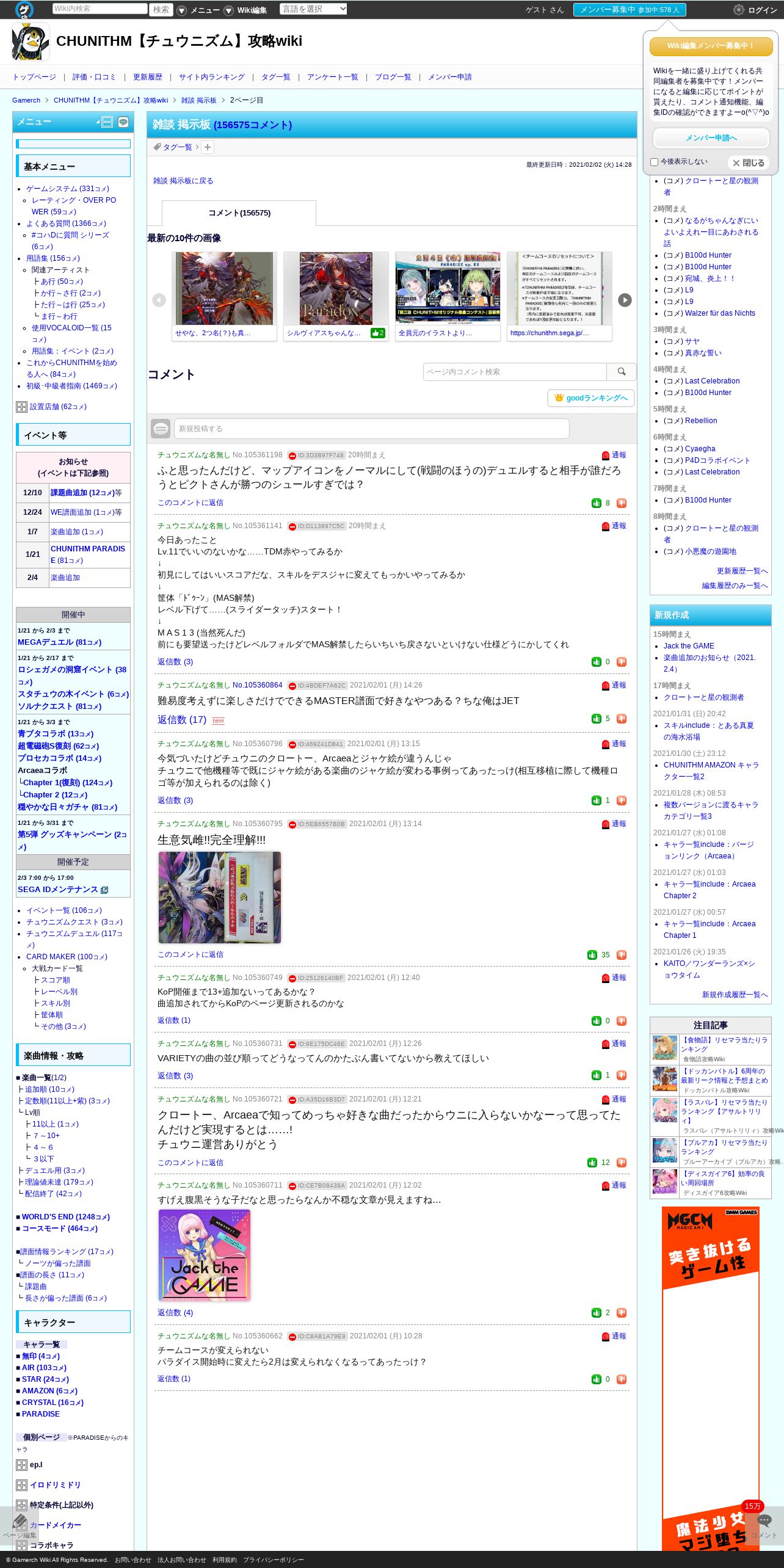
Task: Open トップページ in navigation bar
Action: (34, 77)
